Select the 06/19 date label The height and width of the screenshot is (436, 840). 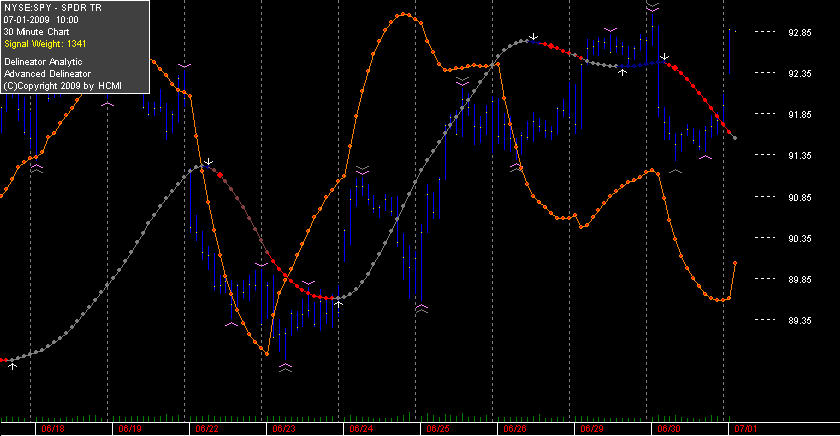(130, 429)
